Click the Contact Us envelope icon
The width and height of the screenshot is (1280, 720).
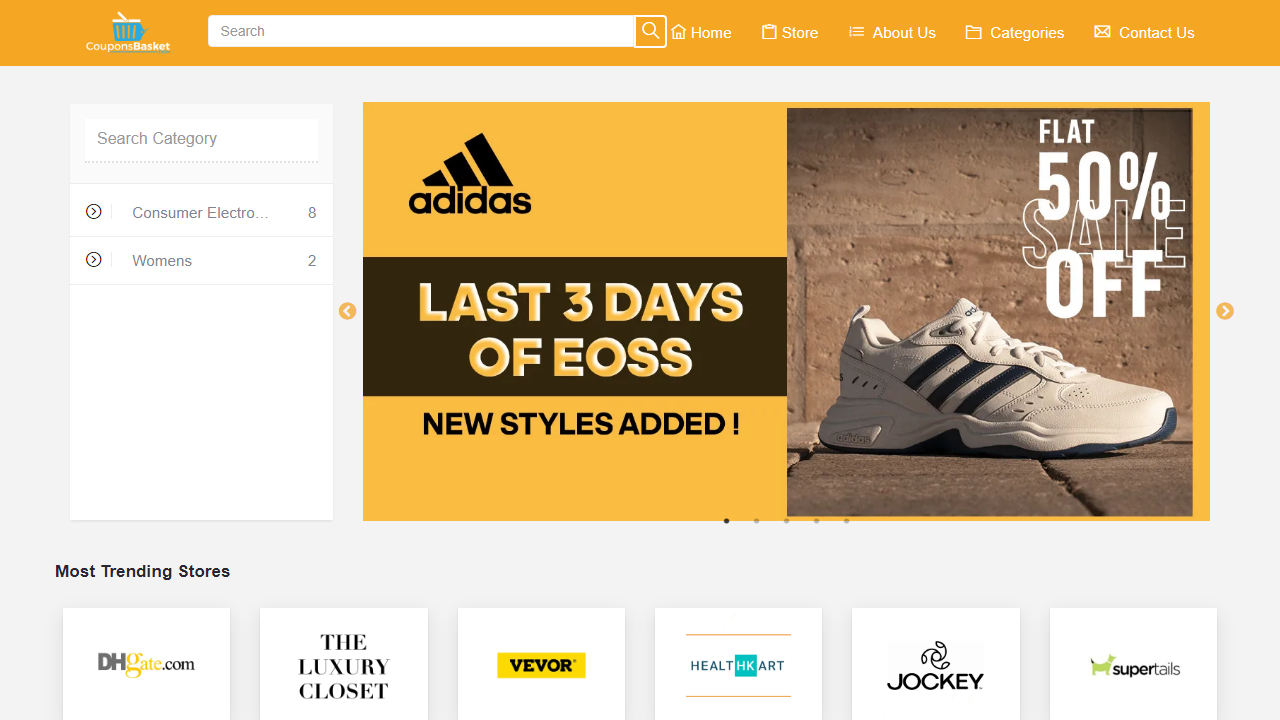(1101, 31)
